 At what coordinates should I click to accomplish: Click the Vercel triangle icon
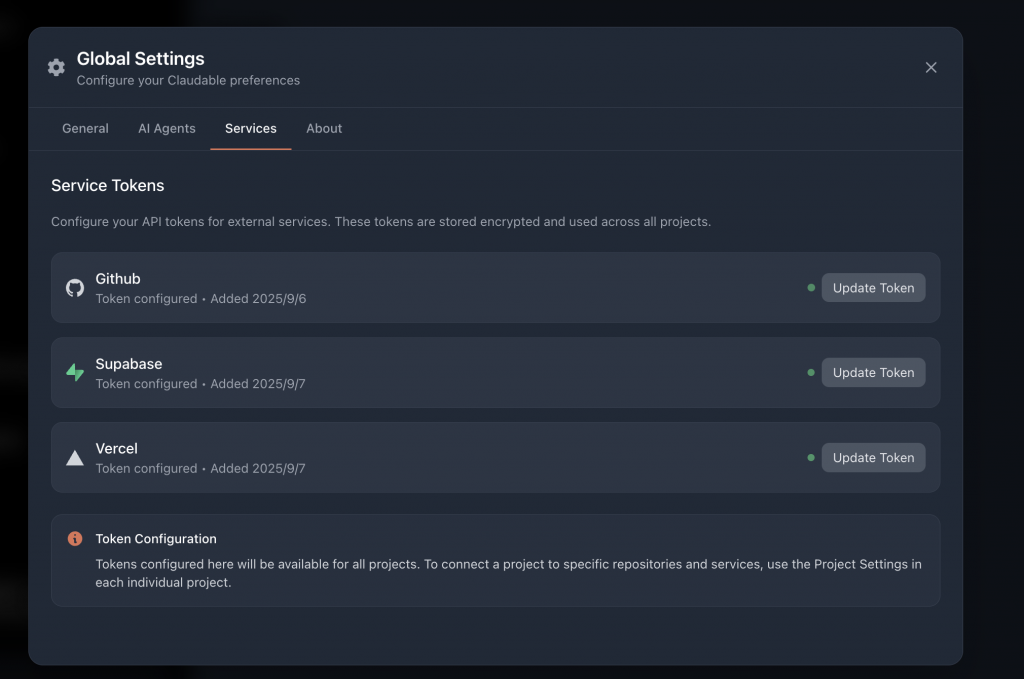[75, 458]
